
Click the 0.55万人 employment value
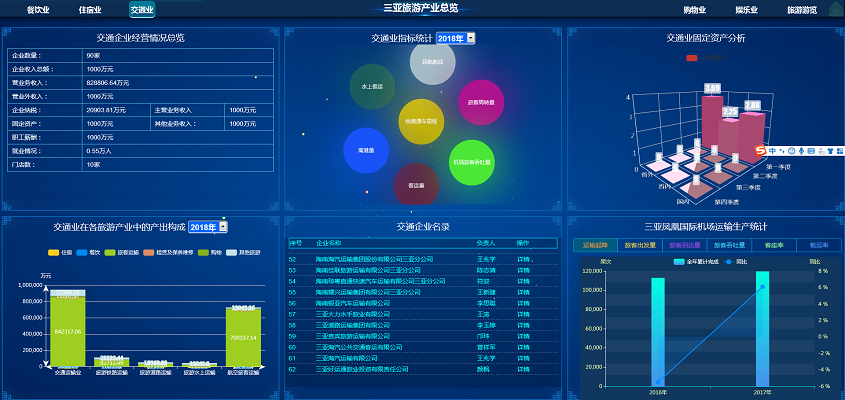[99, 151]
